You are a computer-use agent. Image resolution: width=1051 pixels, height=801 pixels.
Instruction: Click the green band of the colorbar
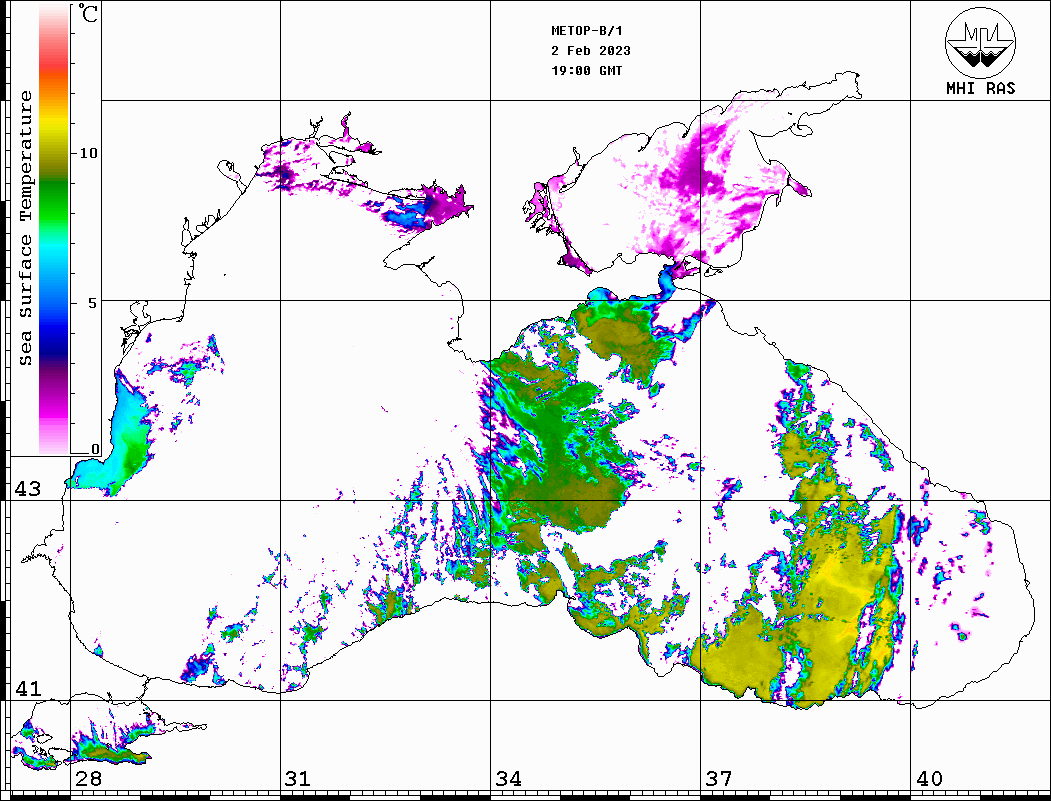click(x=54, y=201)
